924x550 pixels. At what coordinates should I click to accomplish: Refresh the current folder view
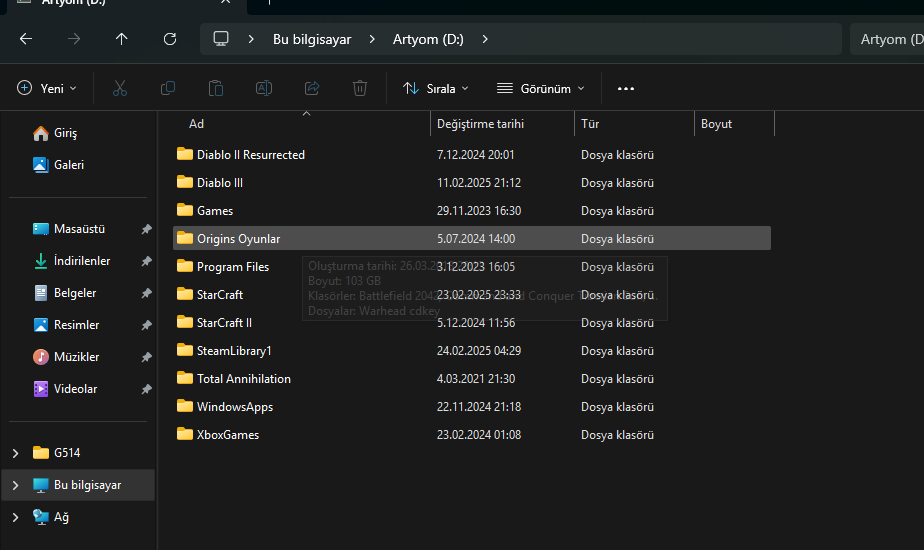click(170, 39)
